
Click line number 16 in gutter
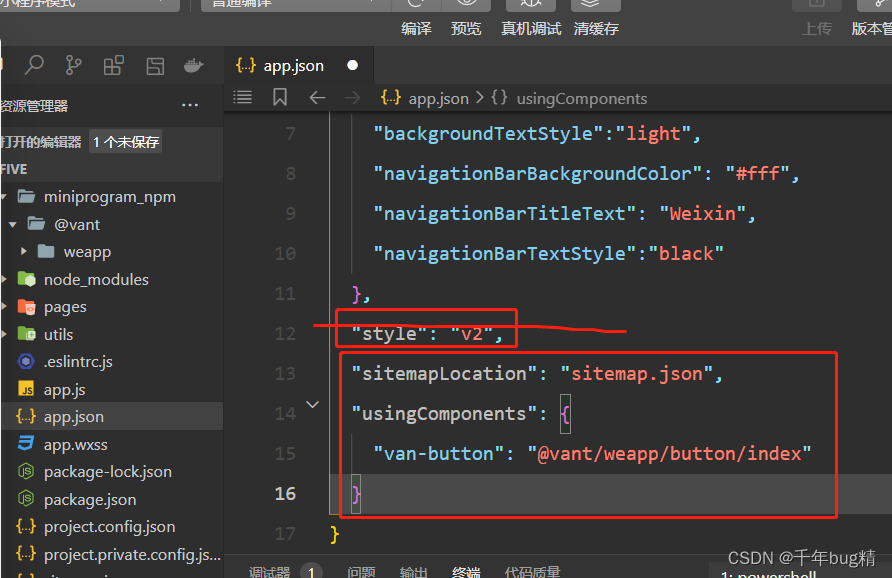285,493
